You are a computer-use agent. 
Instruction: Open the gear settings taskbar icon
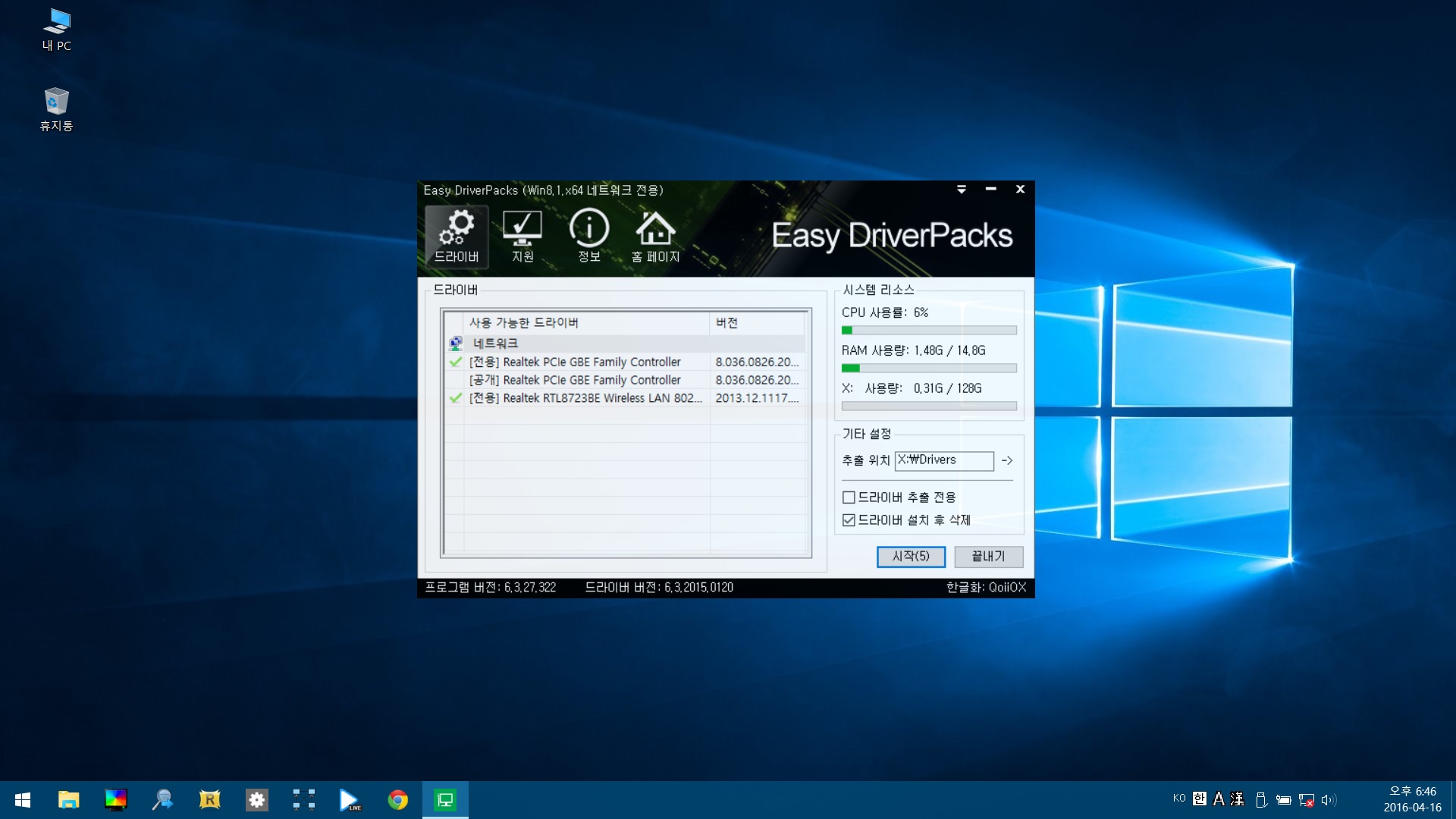pyautogui.click(x=256, y=800)
